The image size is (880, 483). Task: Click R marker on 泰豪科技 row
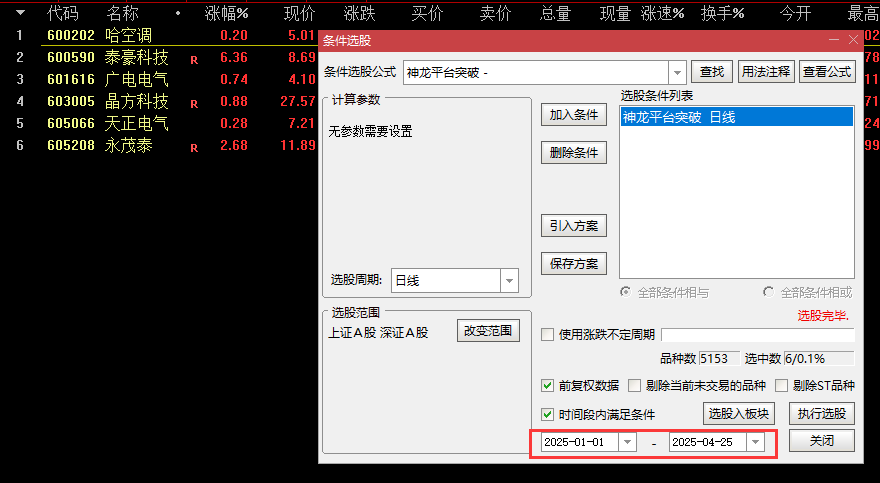click(x=194, y=59)
